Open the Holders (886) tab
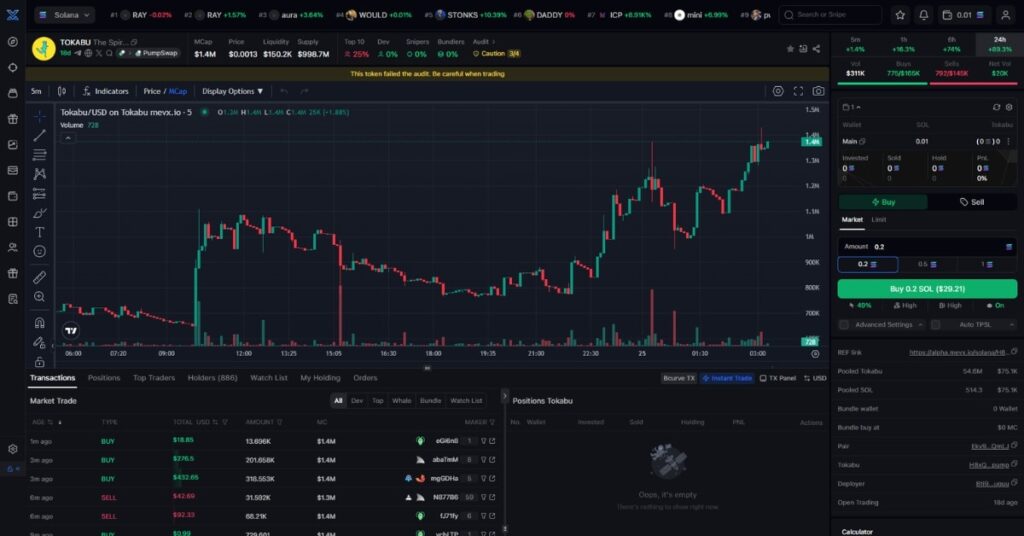 point(212,378)
